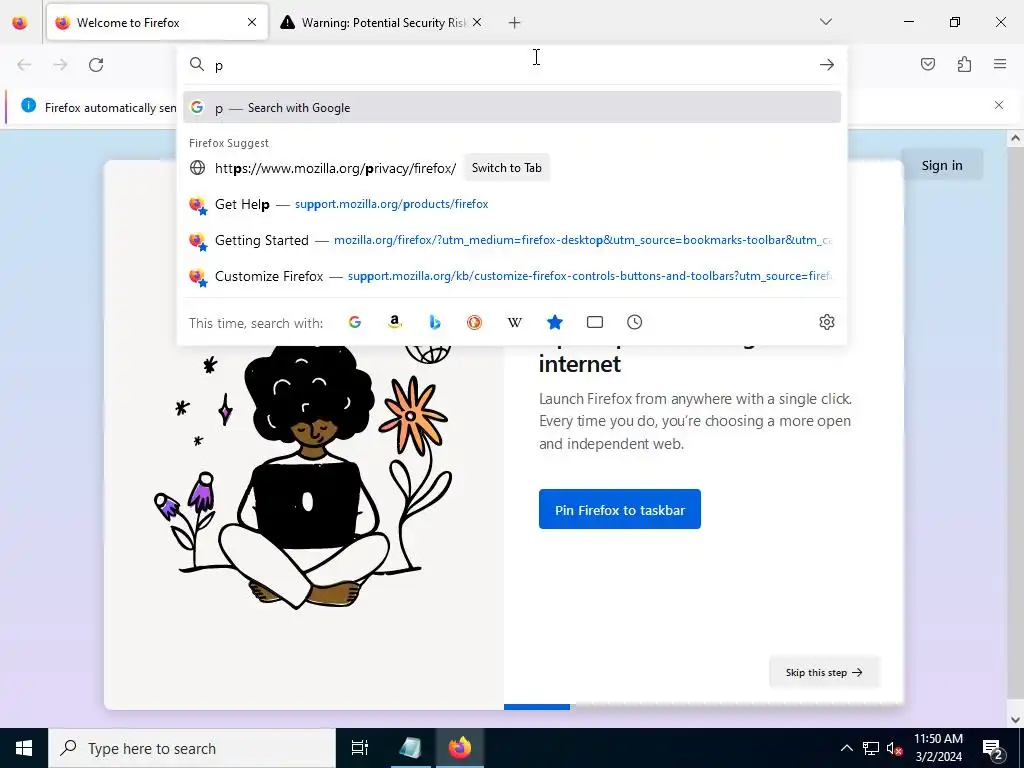Switch to Welcome to Firefox tab
1024x768 pixels.
tap(157, 22)
